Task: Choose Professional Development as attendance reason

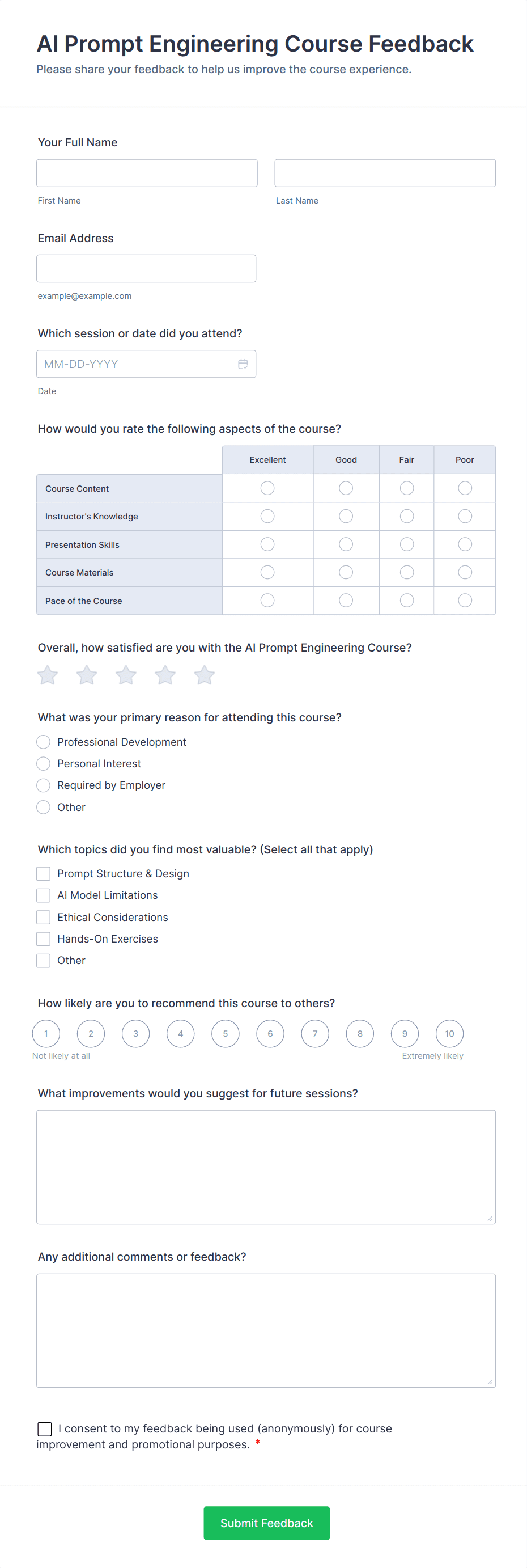Action: (x=42, y=741)
